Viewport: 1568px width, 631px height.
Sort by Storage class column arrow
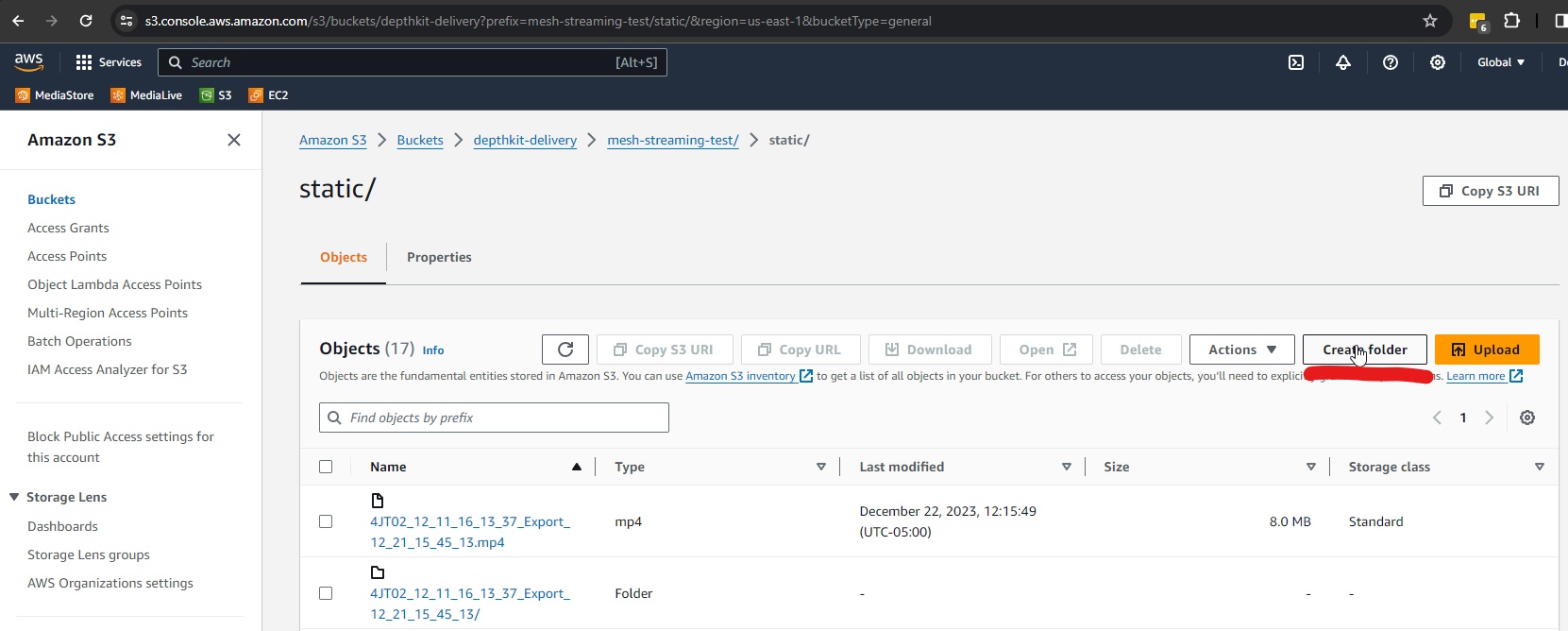(1540, 467)
